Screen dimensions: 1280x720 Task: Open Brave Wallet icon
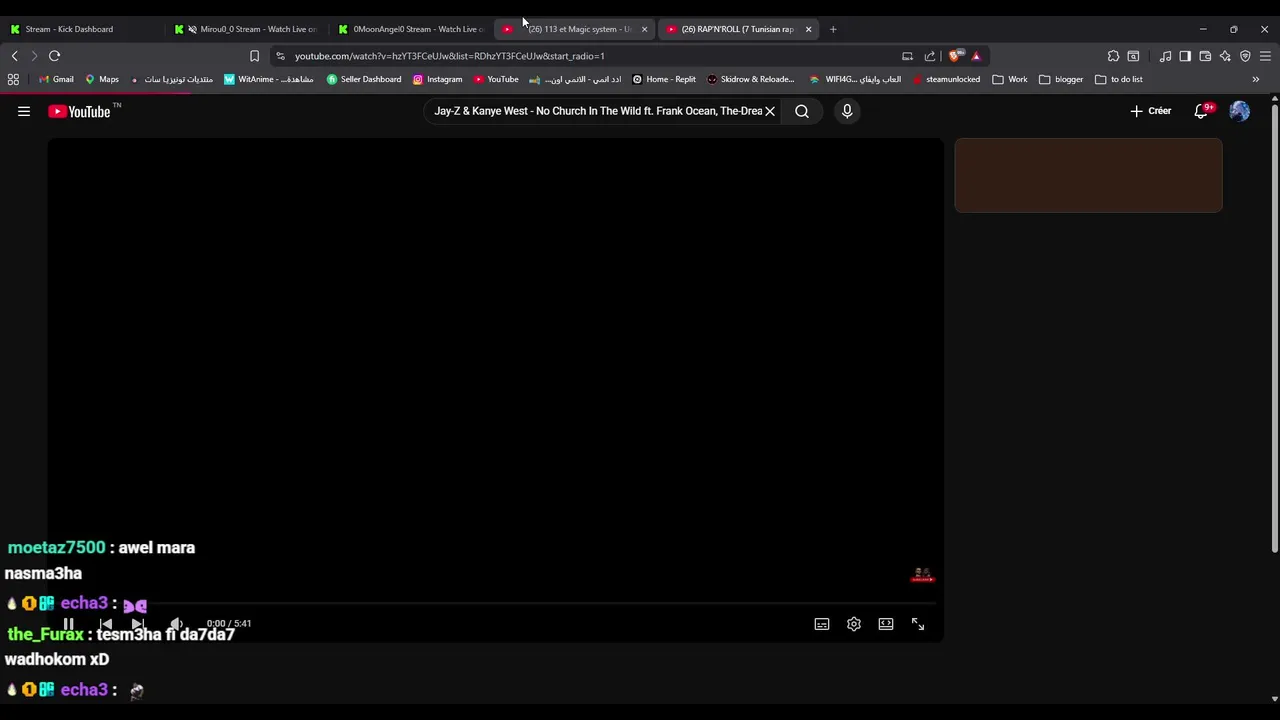coord(1205,56)
